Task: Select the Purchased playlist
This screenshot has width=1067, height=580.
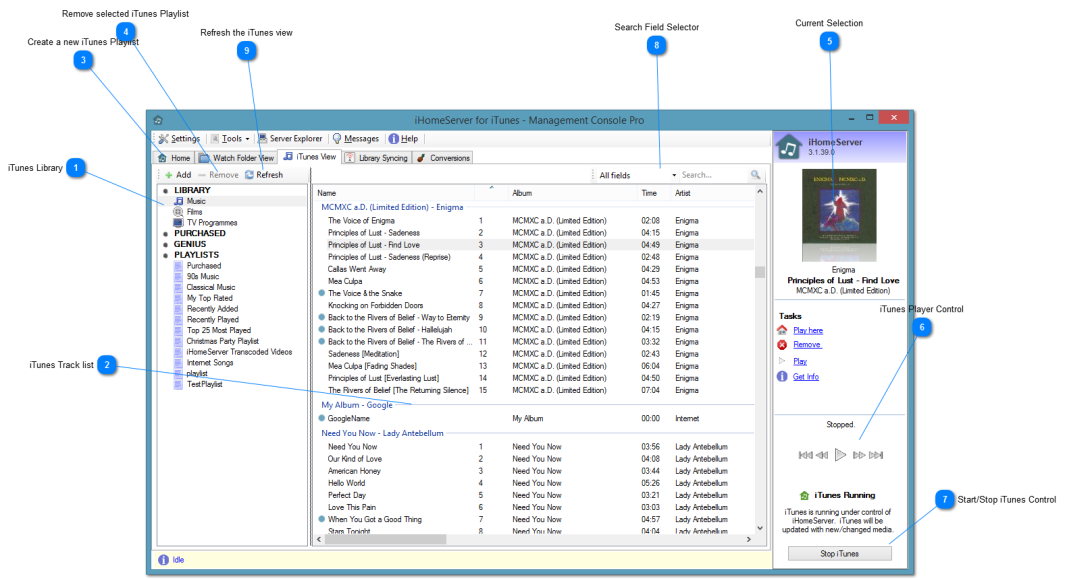Action: click(203, 265)
